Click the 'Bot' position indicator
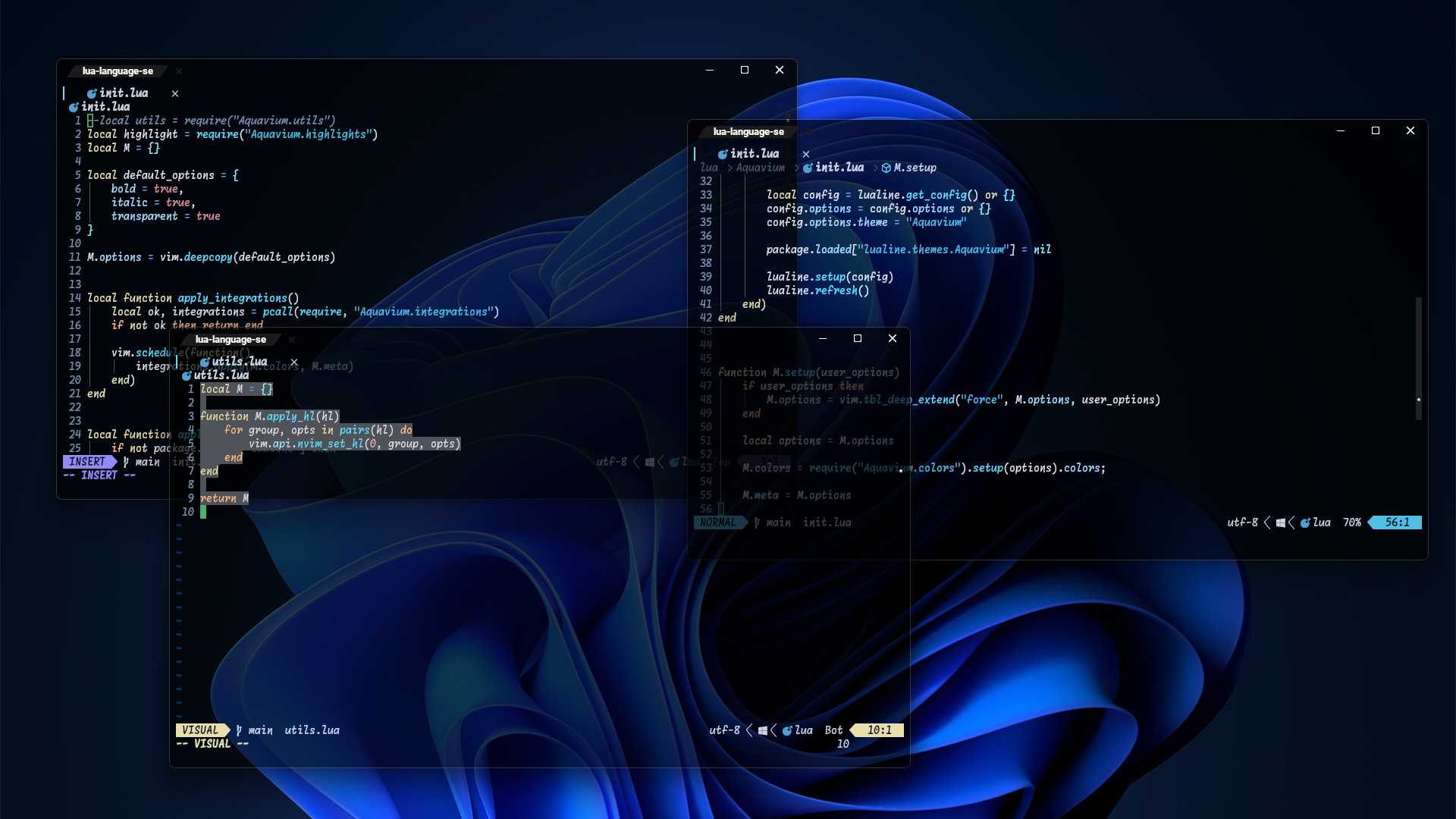The image size is (1456, 819). (x=834, y=730)
